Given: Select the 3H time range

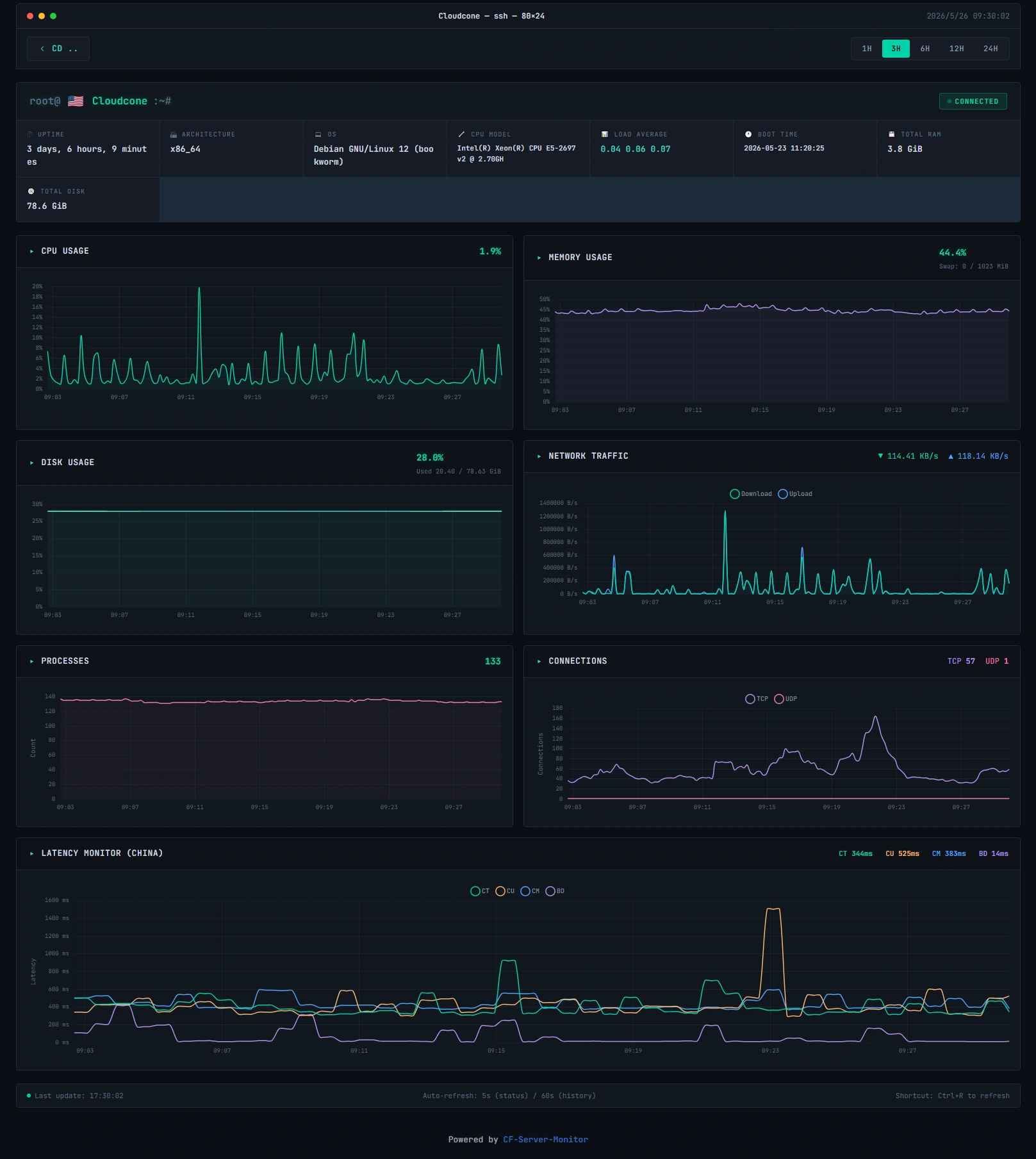Looking at the screenshot, I should (x=896, y=49).
